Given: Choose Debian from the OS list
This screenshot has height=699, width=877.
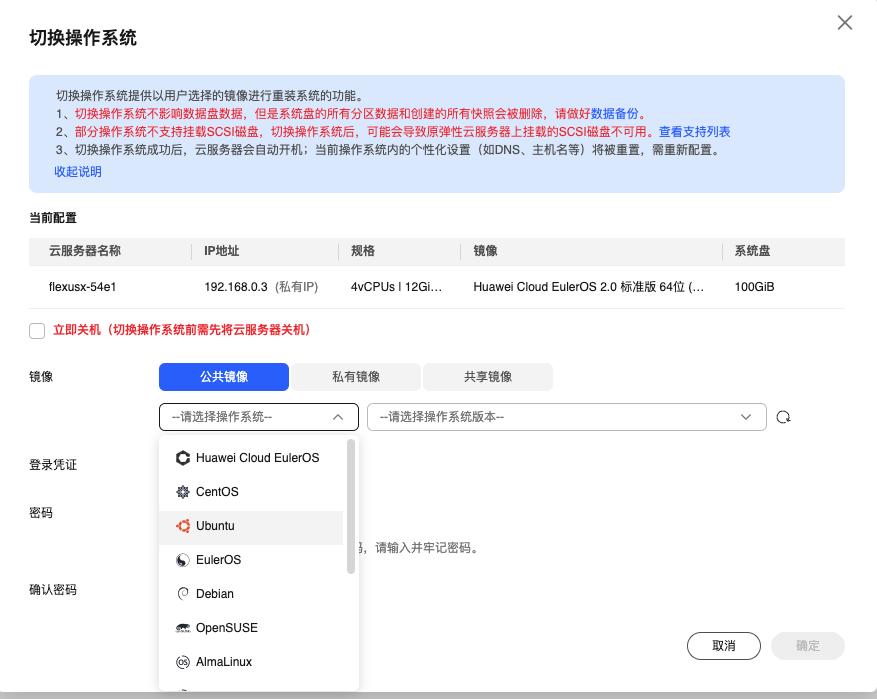Looking at the screenshot, I should [x=251, y=594].
